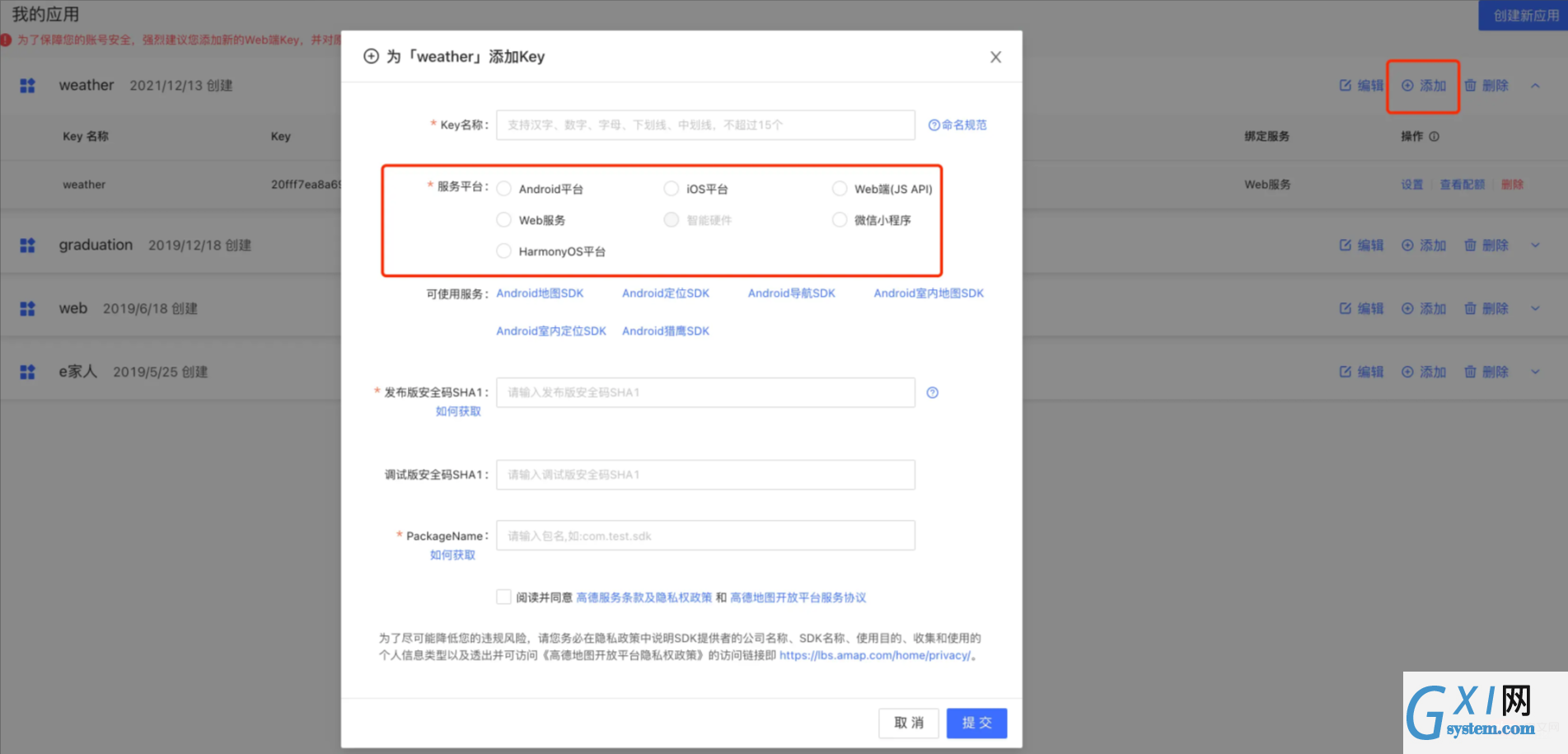This screenshot has height=754, width=1568.
Task: Expand the graduation application row
Action: click(1535, 246)
